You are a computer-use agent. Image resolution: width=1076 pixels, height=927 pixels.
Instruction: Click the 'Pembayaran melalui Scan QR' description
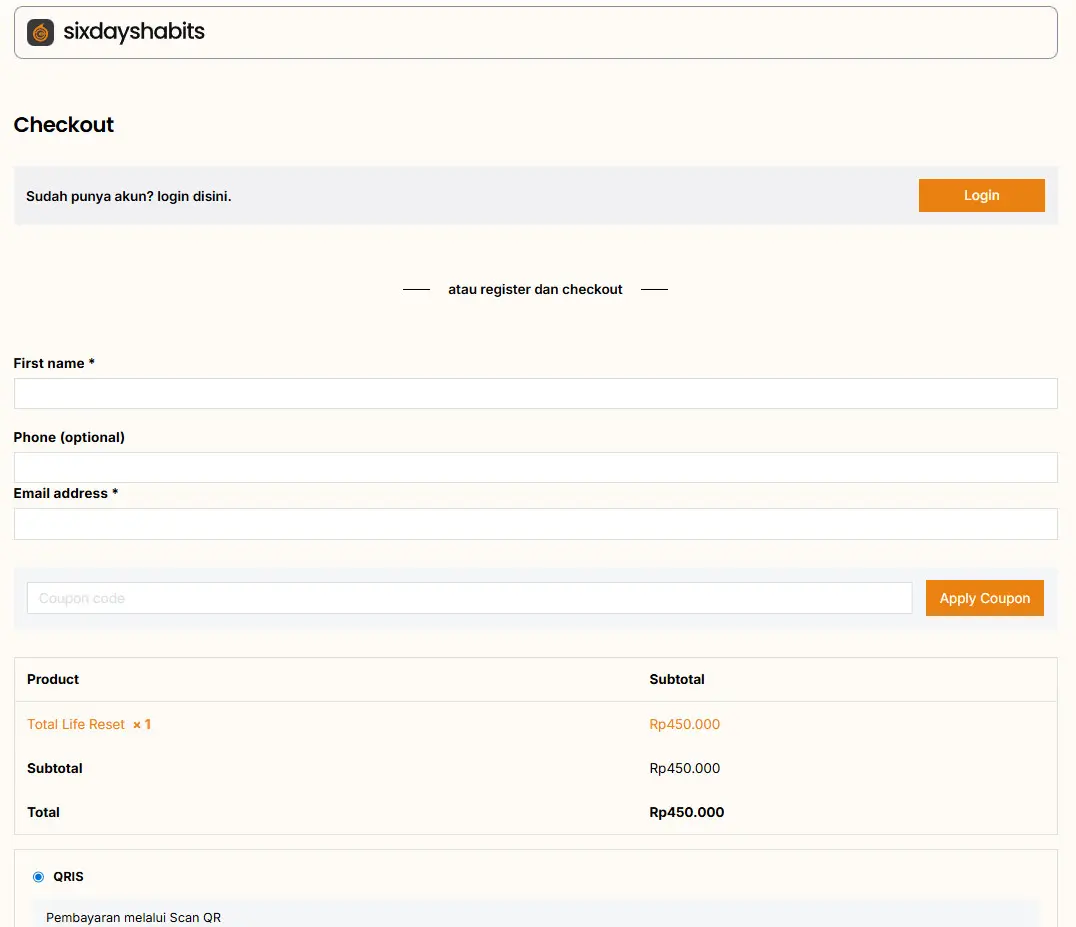(x=133, y=917)
